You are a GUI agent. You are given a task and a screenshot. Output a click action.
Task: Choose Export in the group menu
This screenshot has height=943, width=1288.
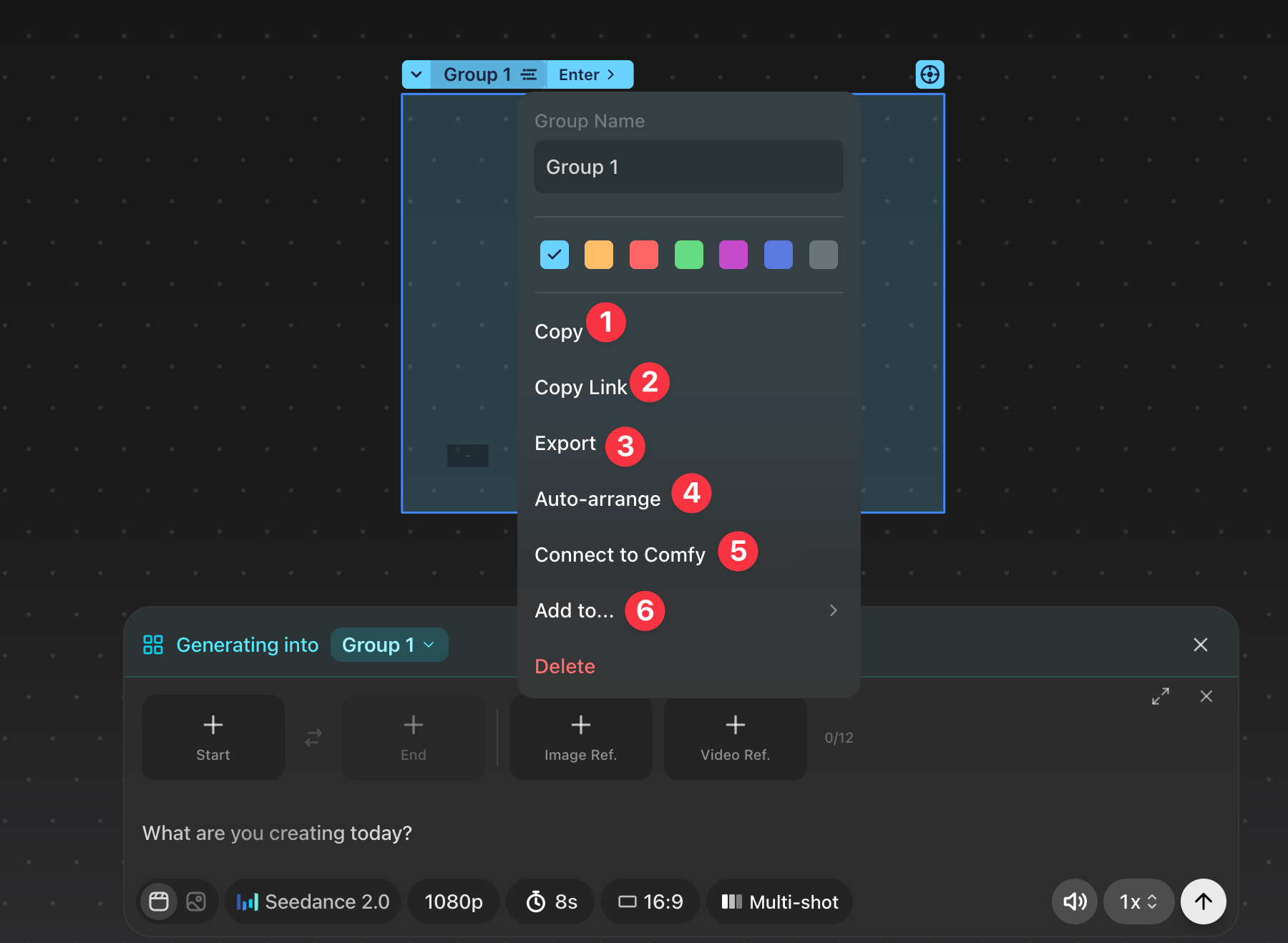pos(565,443)
